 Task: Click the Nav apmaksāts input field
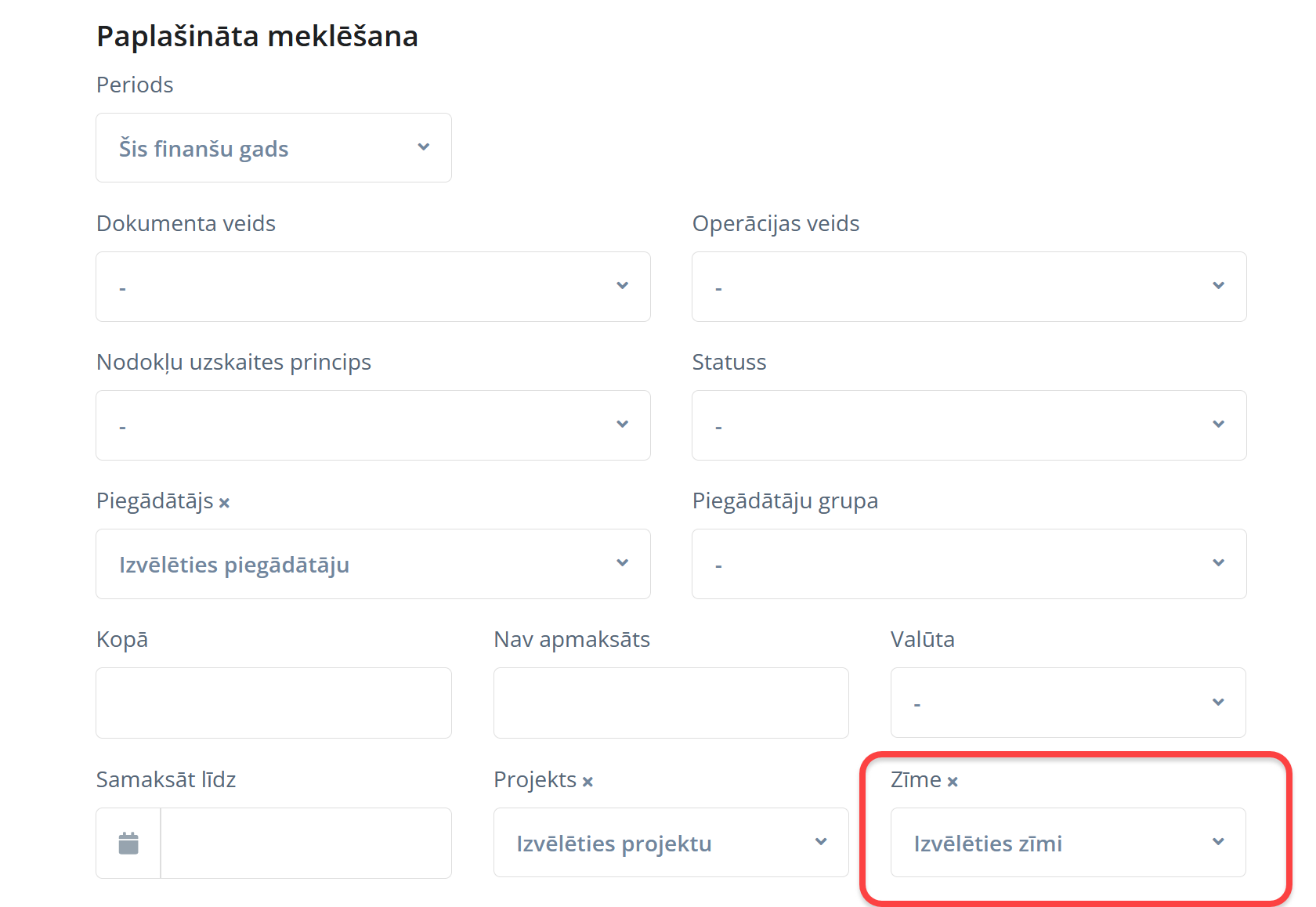pyautogui.click(x=671, y=703)
